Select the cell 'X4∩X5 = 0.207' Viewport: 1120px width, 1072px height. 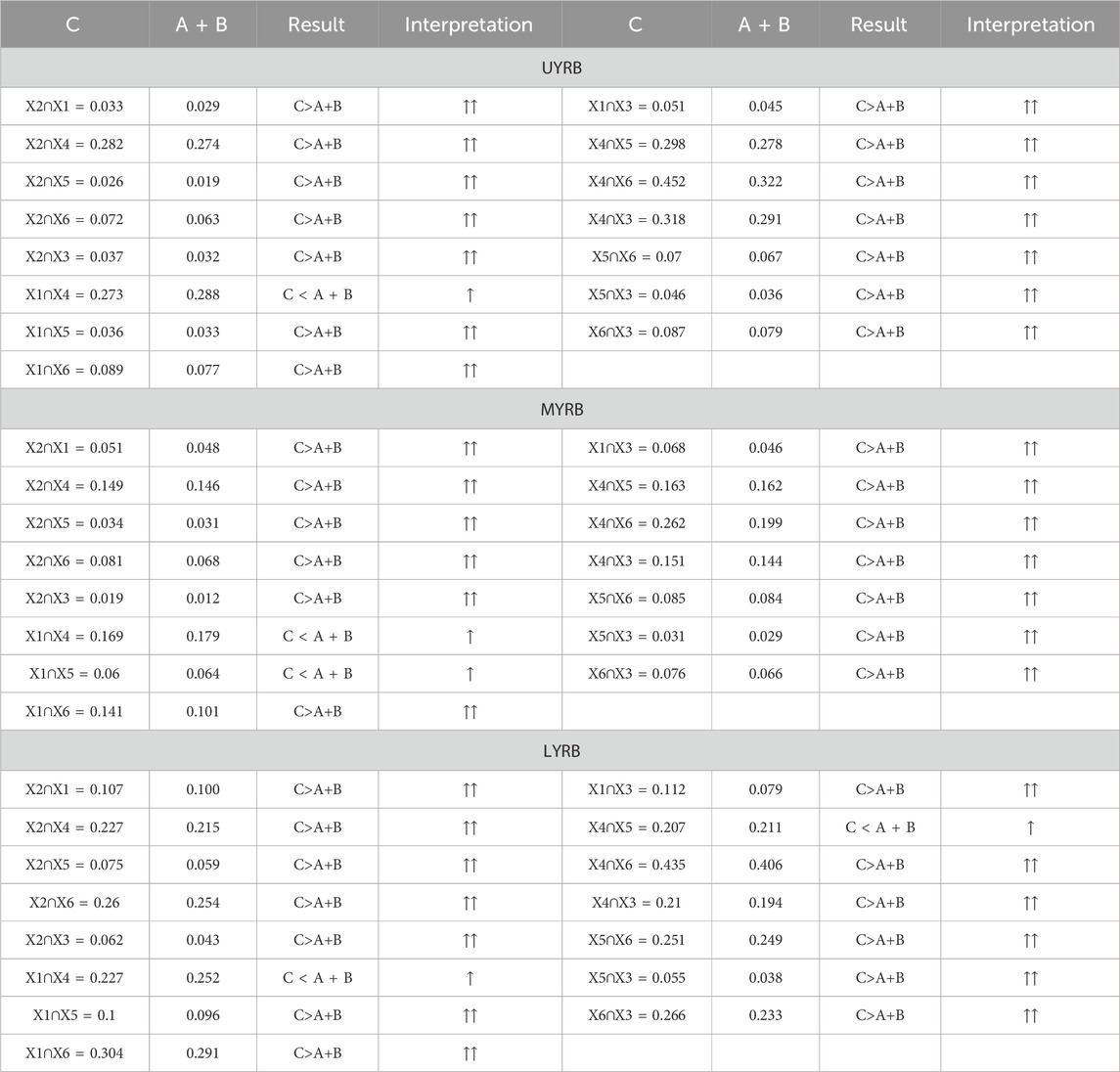(x=637, y=827)
